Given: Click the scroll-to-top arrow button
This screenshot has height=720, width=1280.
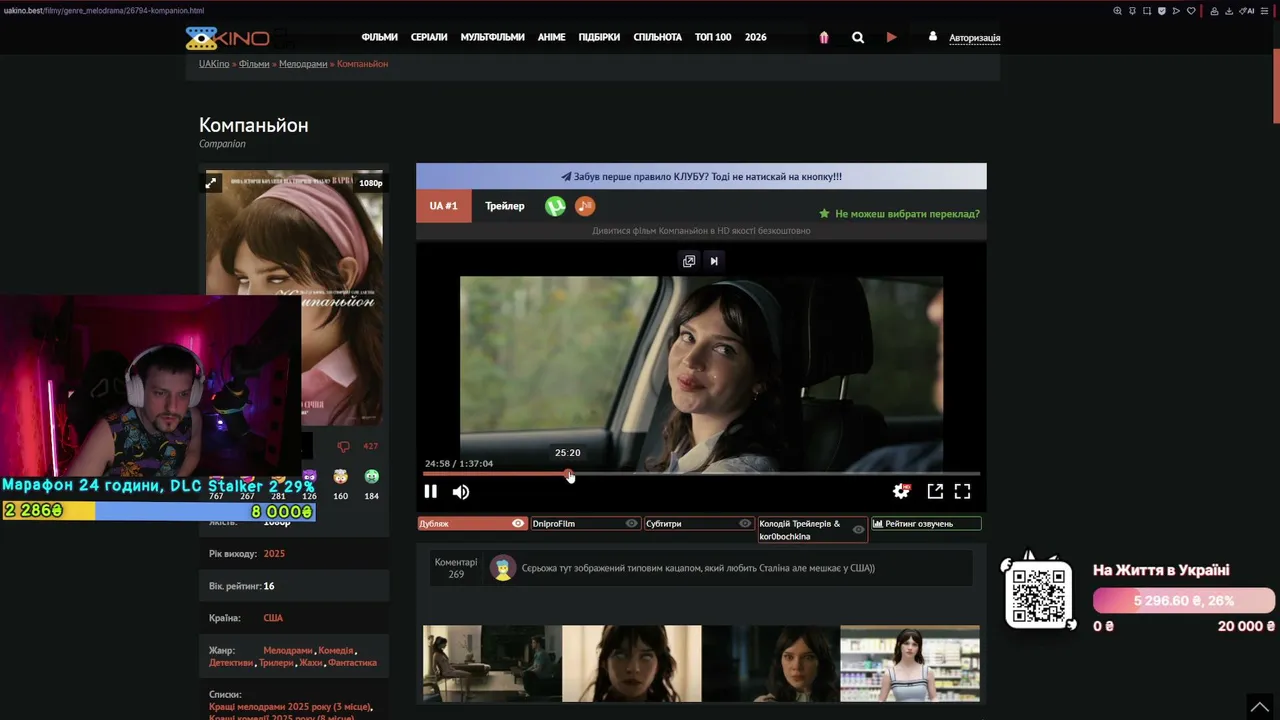Looking at the screenshot, I should [x=1260, y=706].
